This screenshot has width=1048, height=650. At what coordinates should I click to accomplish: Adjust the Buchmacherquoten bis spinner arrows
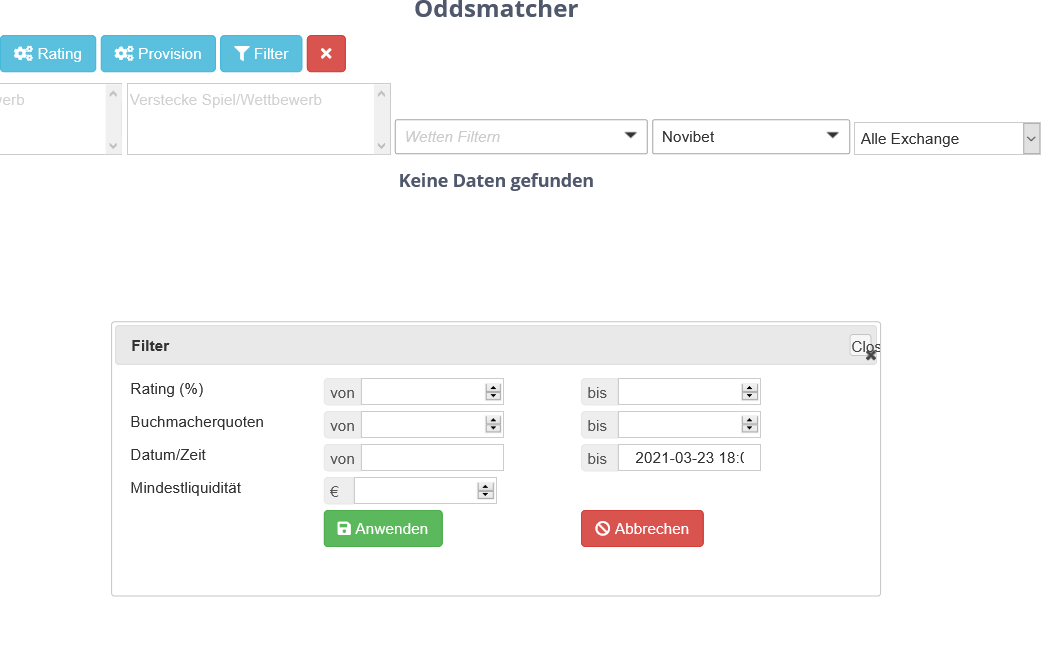click(750, 424)
